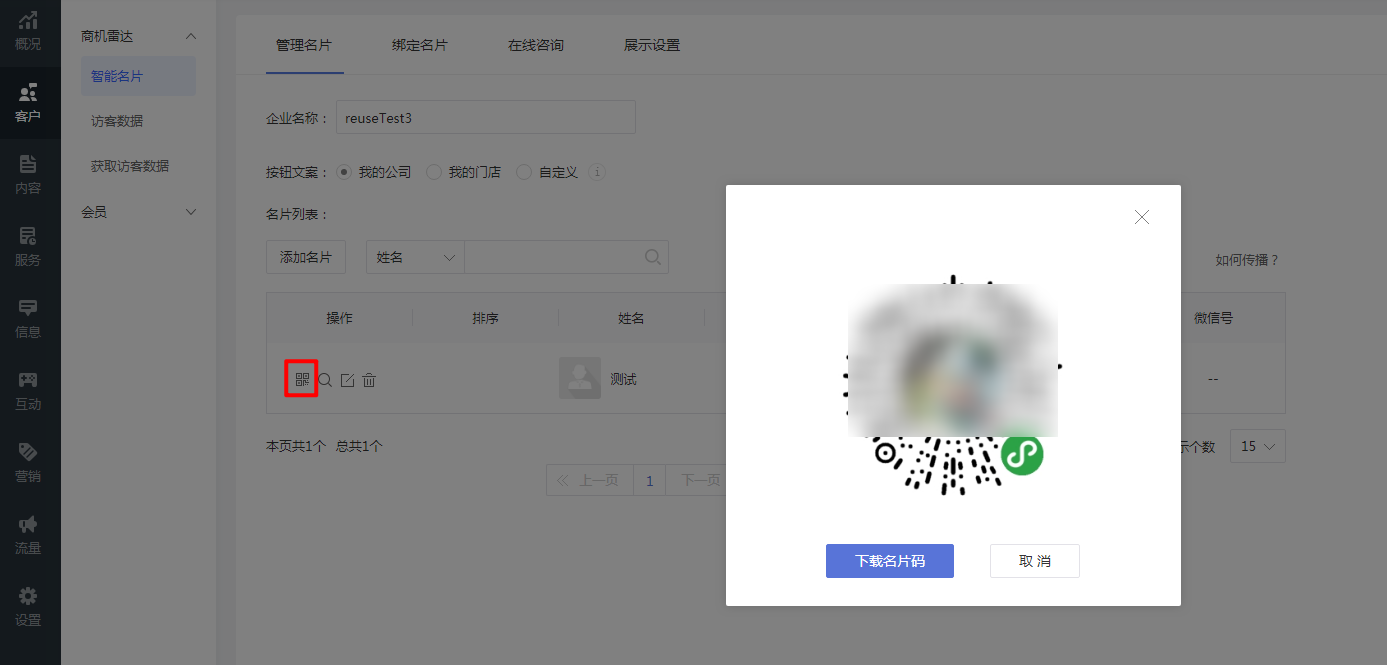Go to previous page via 上一页

[x=590, y=480]
